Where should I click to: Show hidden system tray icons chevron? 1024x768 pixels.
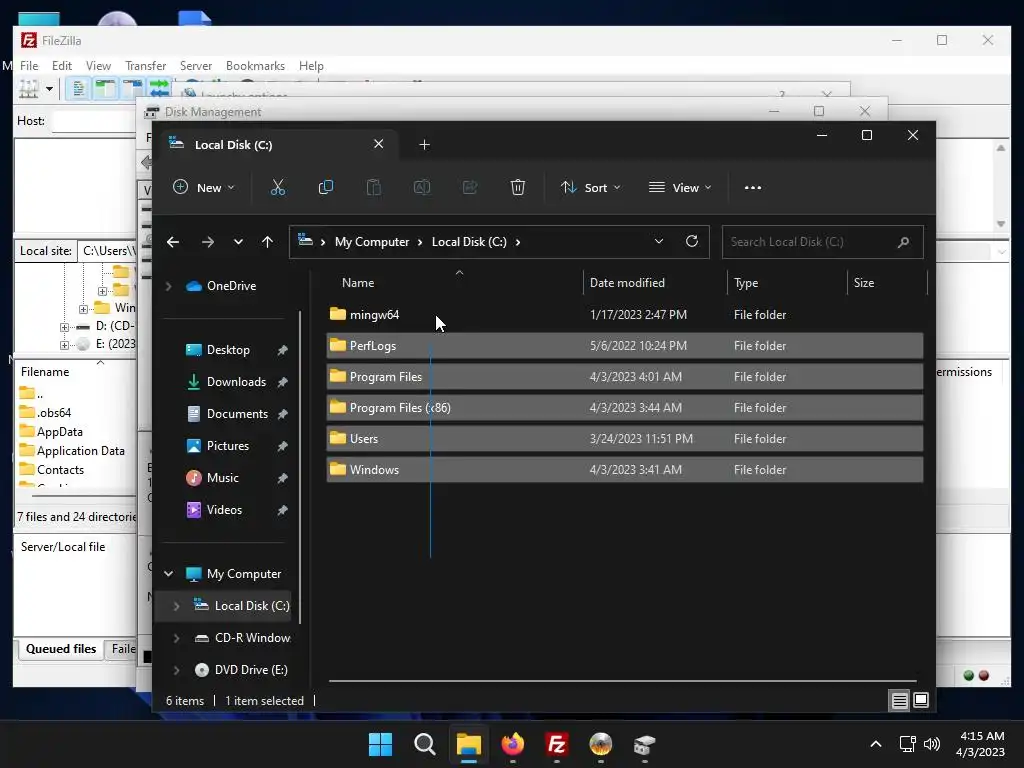pyautogui.click(x=876, y=744)
